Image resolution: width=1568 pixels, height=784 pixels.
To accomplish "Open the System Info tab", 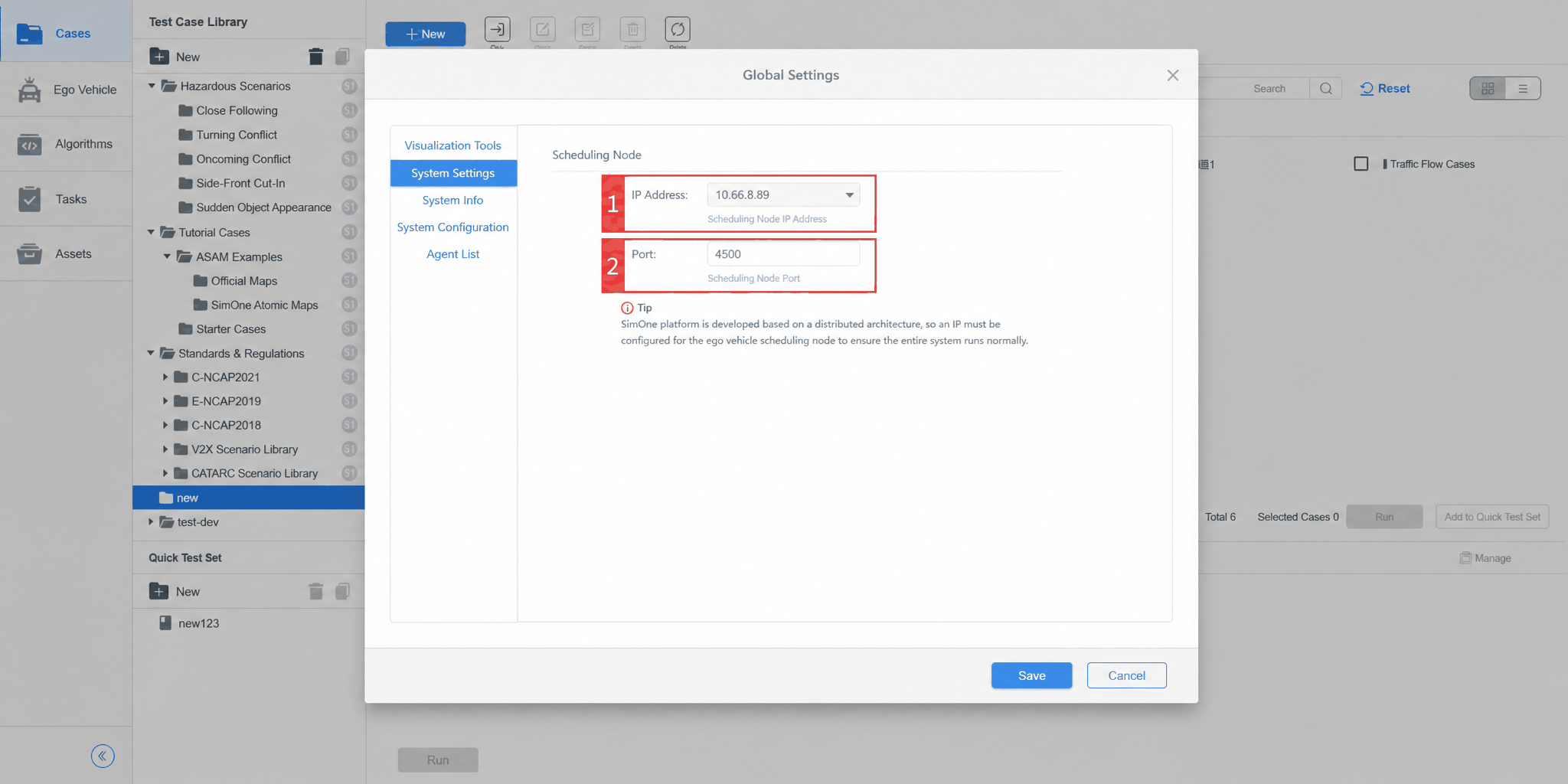I will click(x=453, y=200).
